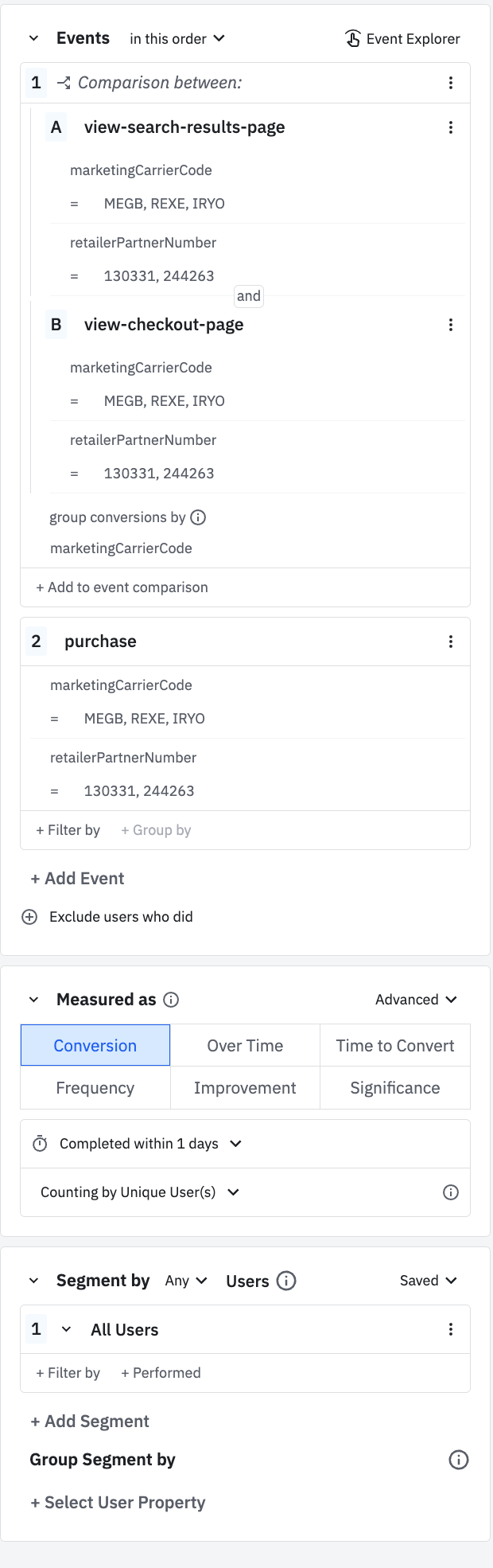Open three-dot menu for All Users segment
493x1568 pixels.
451,1329
